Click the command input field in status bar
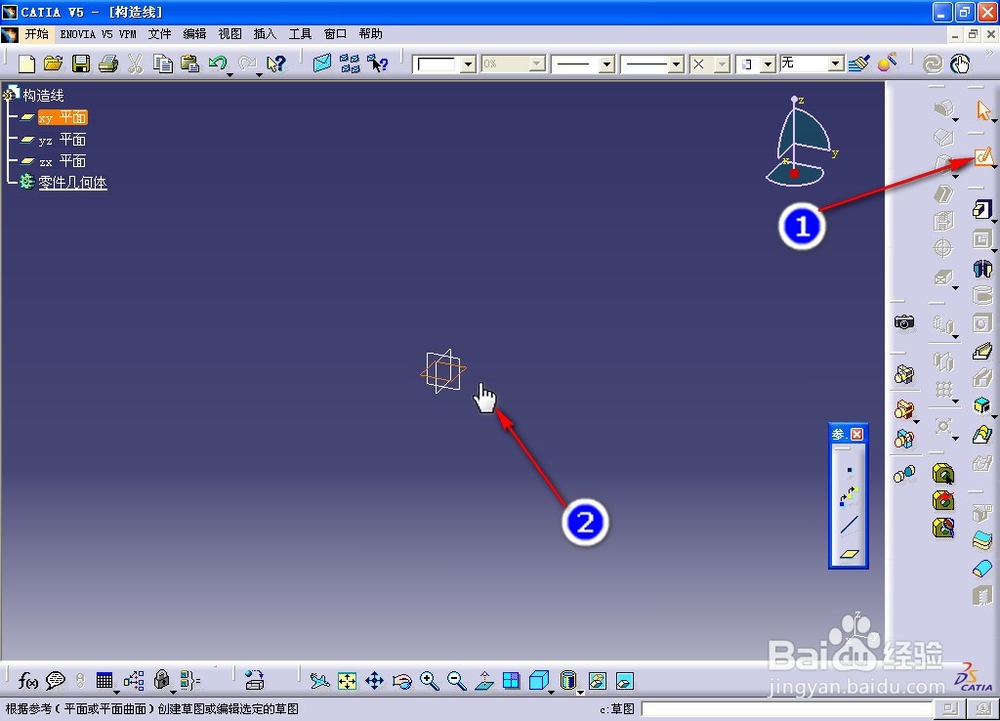This screenshot has width=1000, height=721. [x=788, y=709]
